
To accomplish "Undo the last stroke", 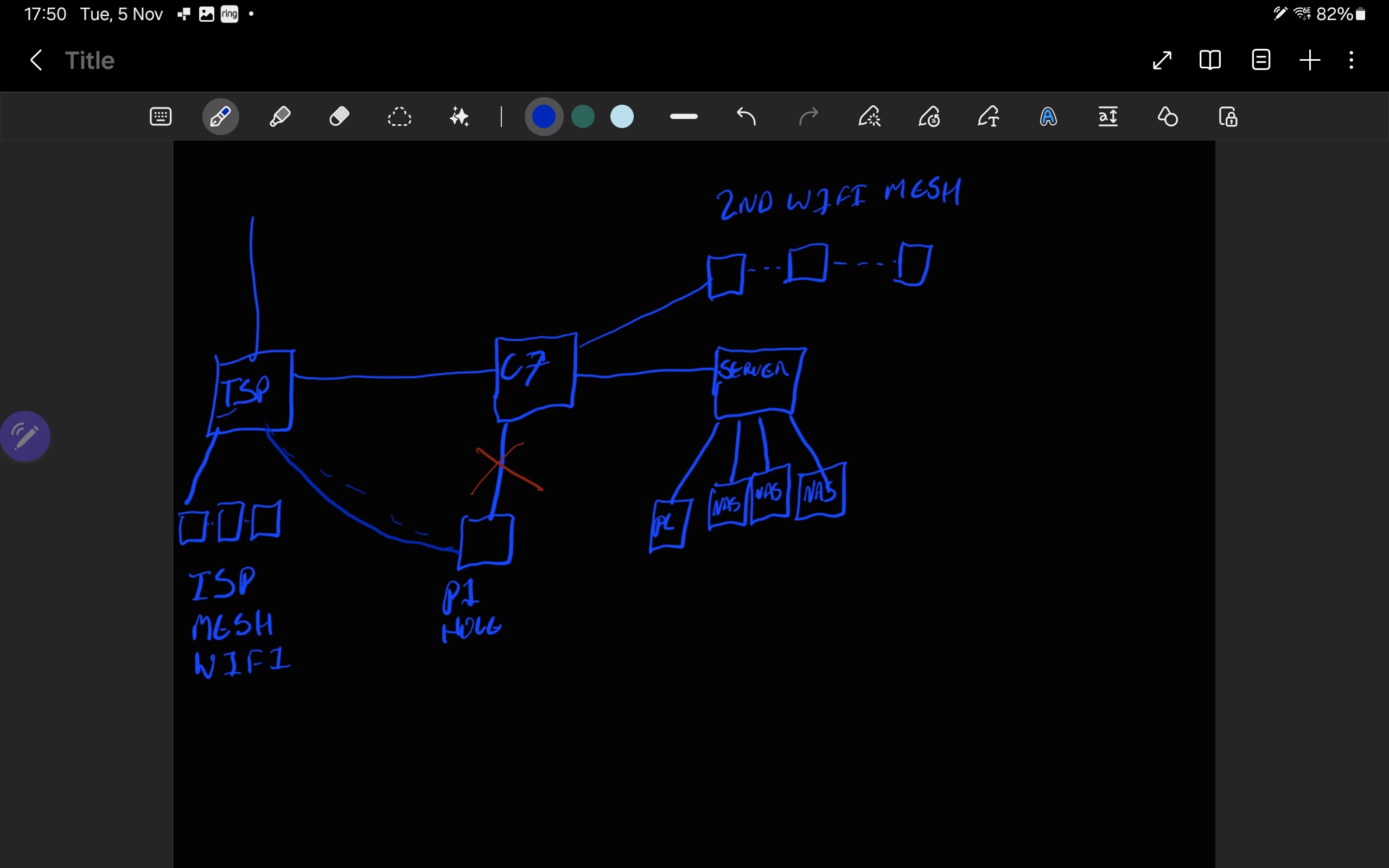I will (x=746, y=117).
